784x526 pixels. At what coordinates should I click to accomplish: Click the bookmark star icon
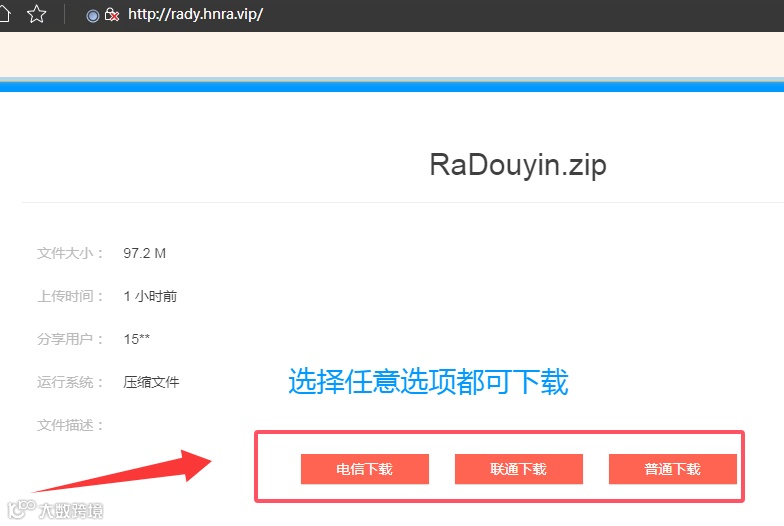pos(36,14)
